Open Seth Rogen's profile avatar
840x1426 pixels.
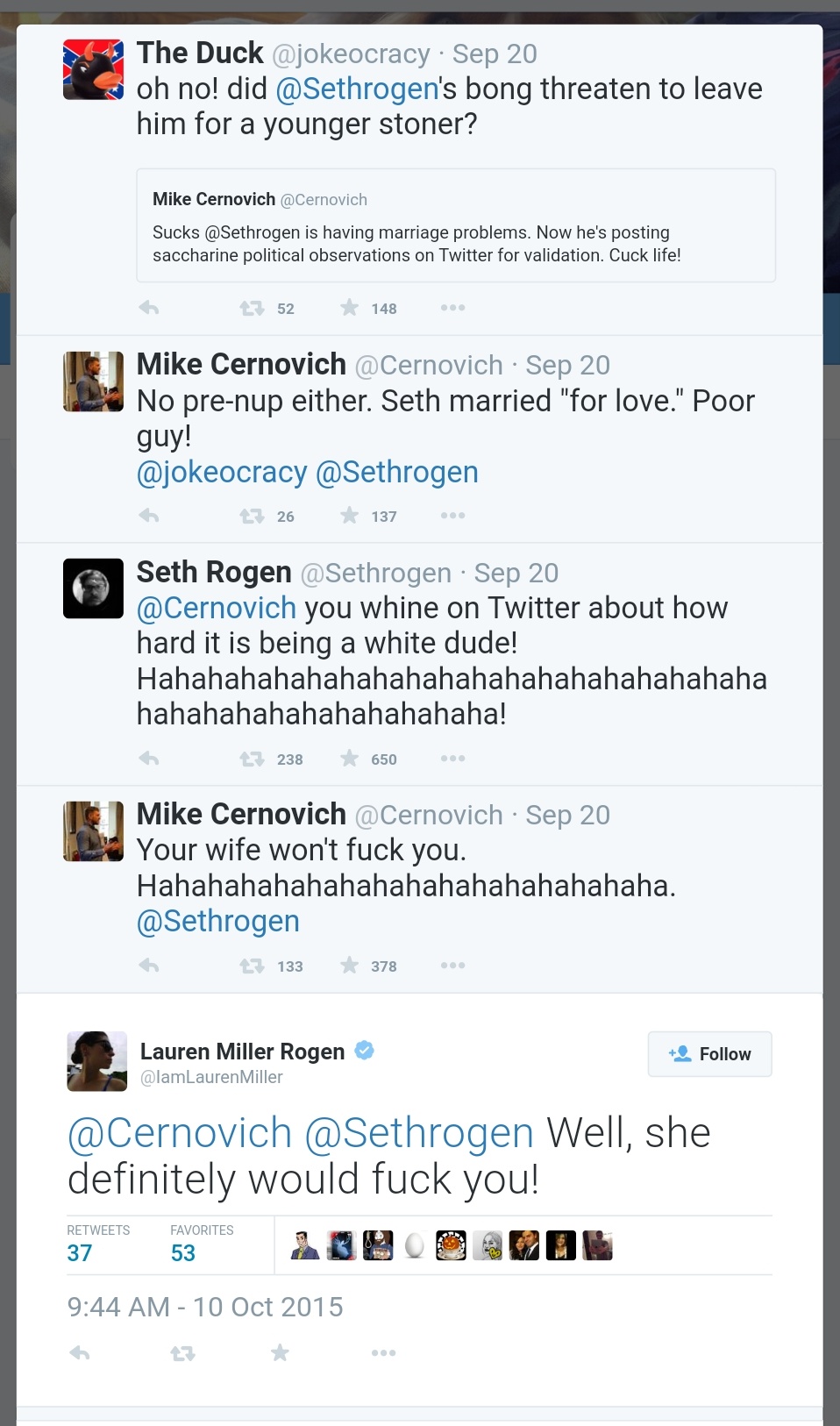pos(94,588)
